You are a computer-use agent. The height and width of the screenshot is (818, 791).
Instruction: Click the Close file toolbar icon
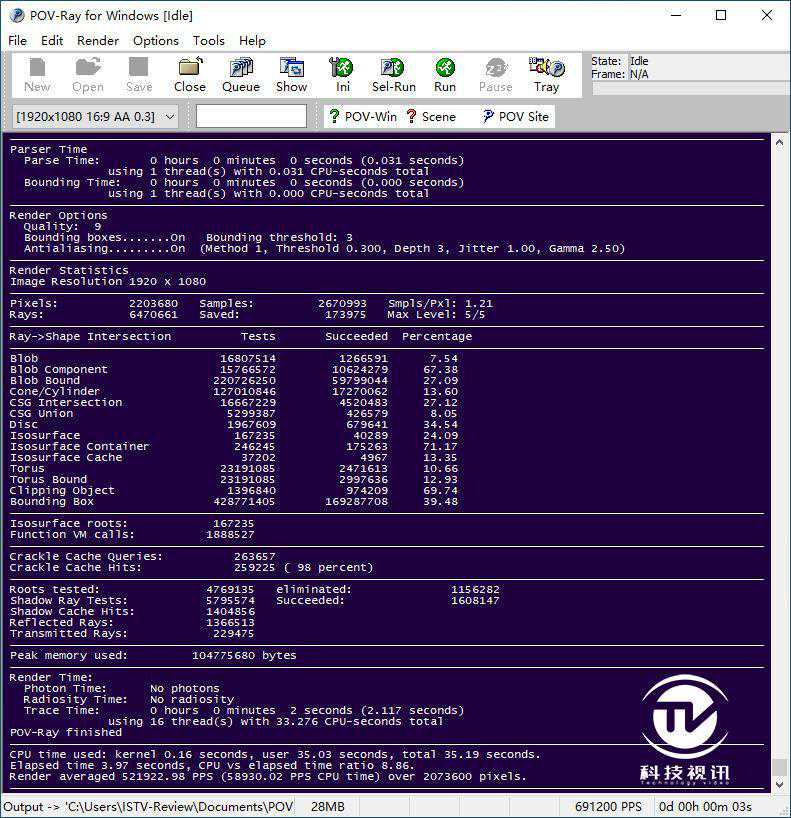click(x=189, y=74)
